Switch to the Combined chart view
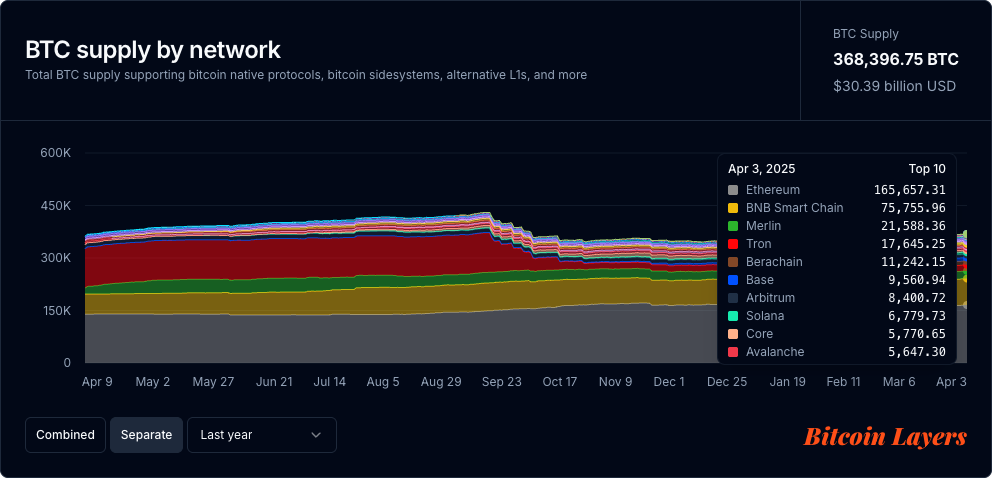Viewport: 992px width, 478px height. (x=65, y=435)
